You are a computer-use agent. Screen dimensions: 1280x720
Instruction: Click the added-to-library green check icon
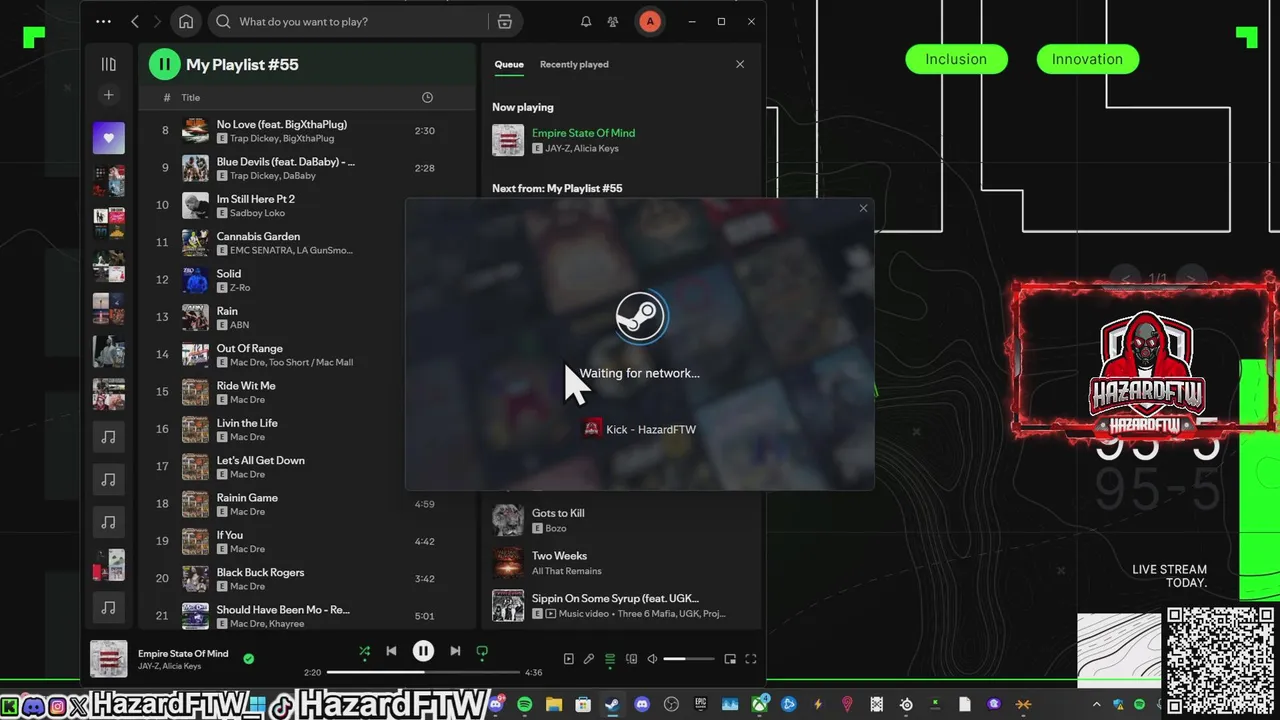click(249, 659)
